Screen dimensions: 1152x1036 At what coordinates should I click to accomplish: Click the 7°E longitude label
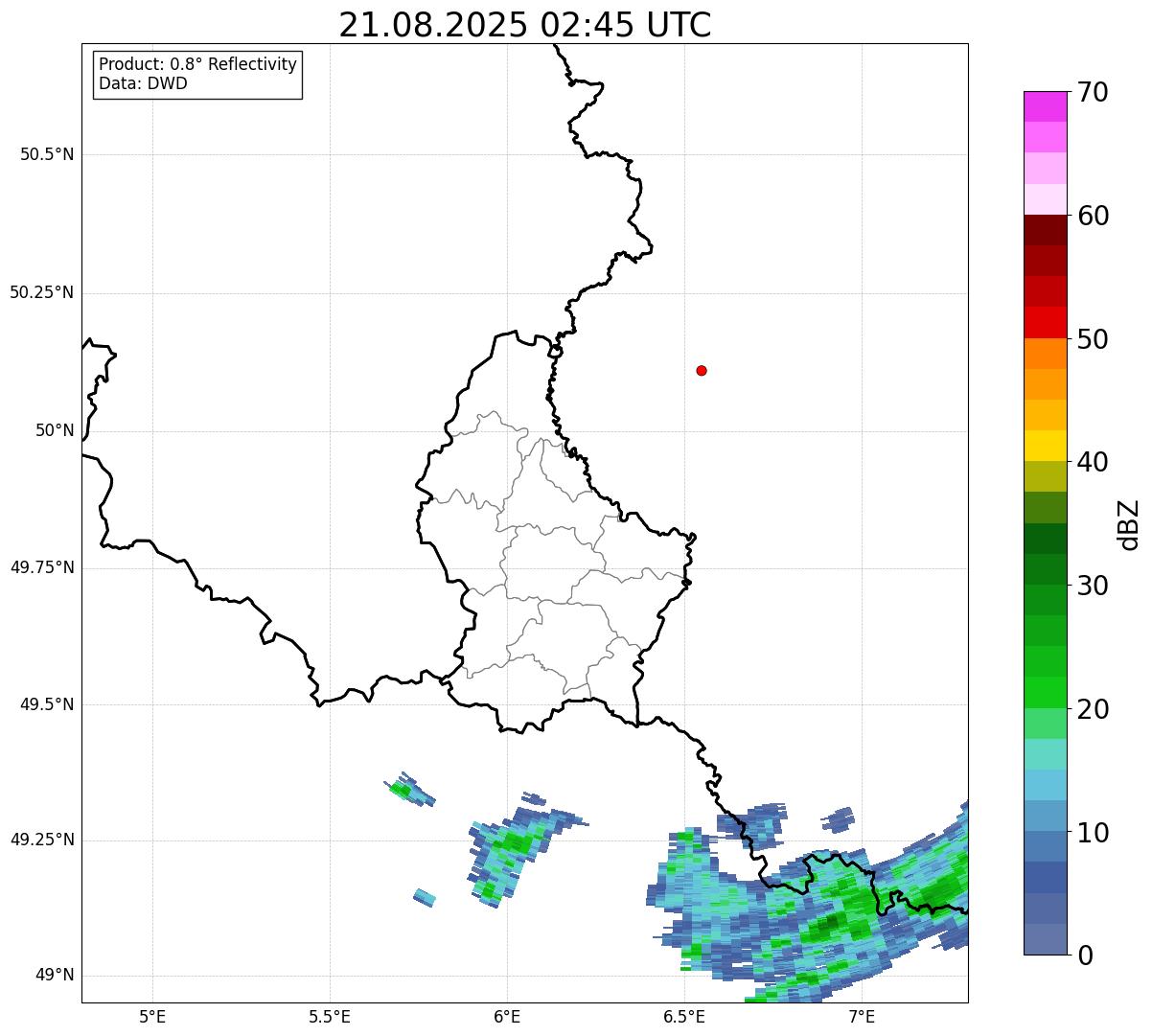[862, 1016]
